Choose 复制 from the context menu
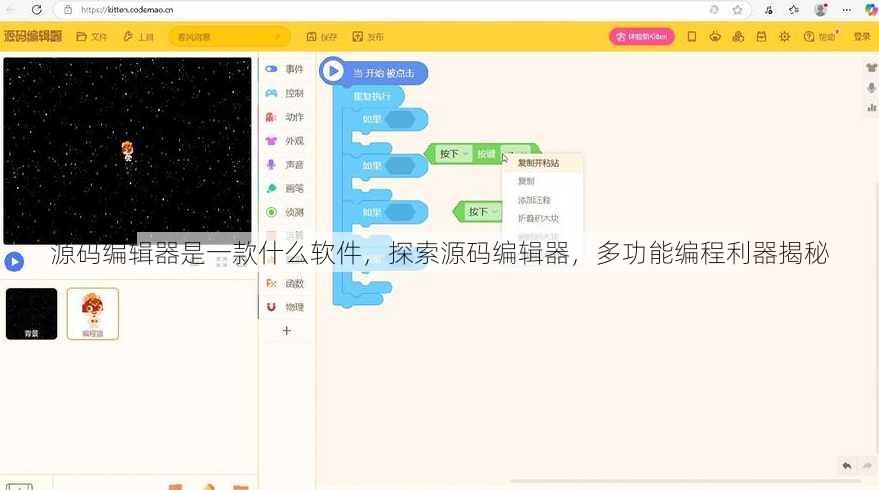Image resolution: width=879 pixels, height=490 pixels. point(526,181)
